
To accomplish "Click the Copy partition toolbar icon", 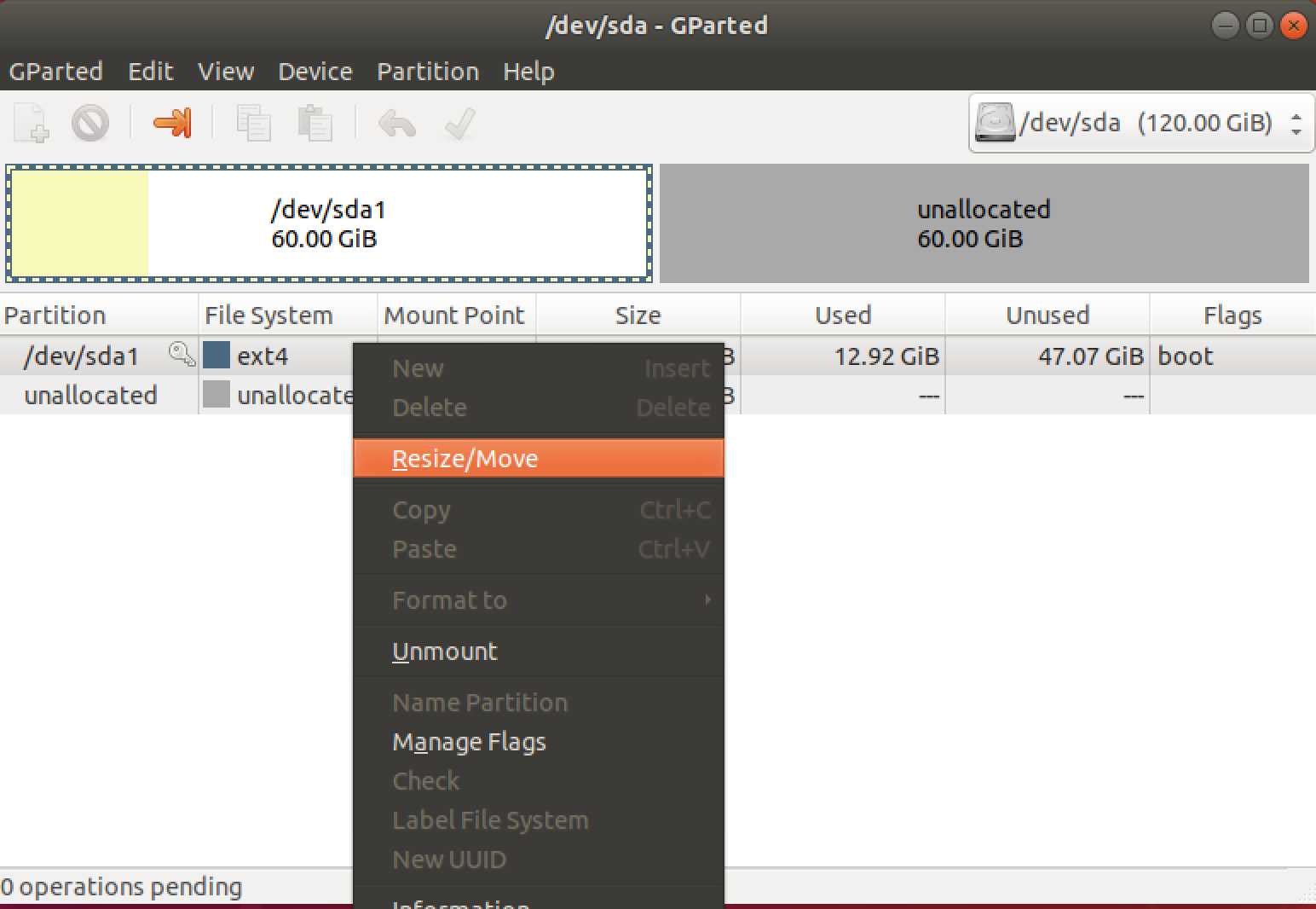I will coord(253,123).
